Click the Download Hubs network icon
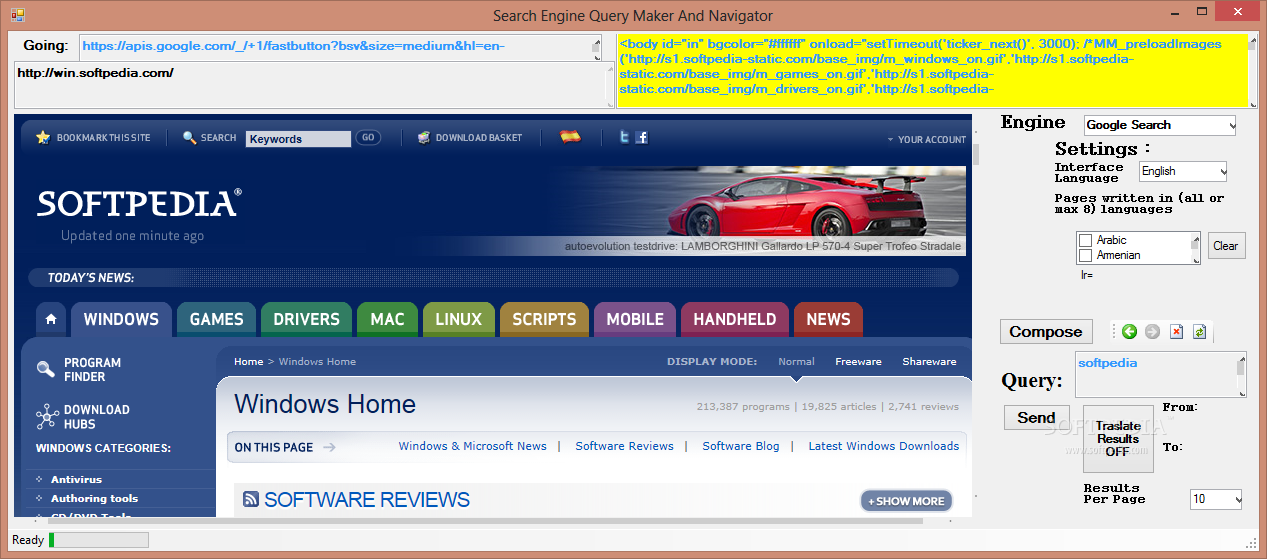The image size is (1267, 559). pyautogui.click(x=46, y=416)
